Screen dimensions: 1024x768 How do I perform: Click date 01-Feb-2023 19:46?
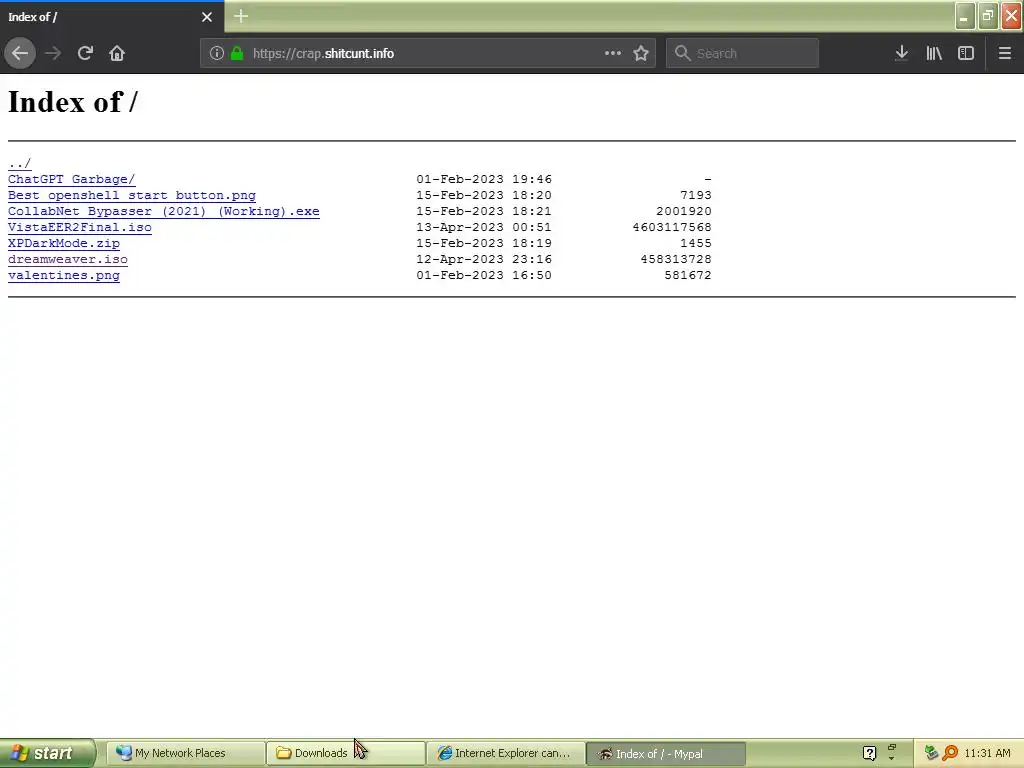(484, 179)
